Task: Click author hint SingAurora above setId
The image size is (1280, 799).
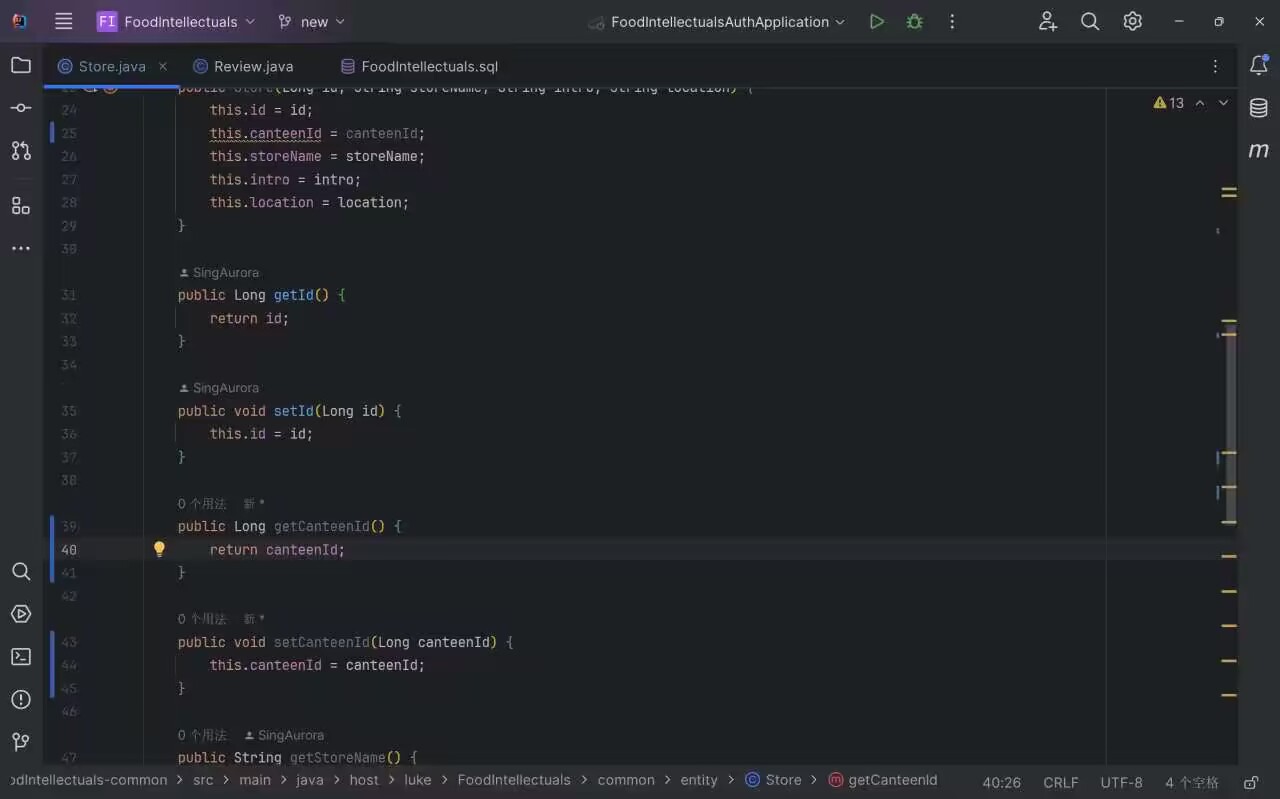Action: [218, 388]
